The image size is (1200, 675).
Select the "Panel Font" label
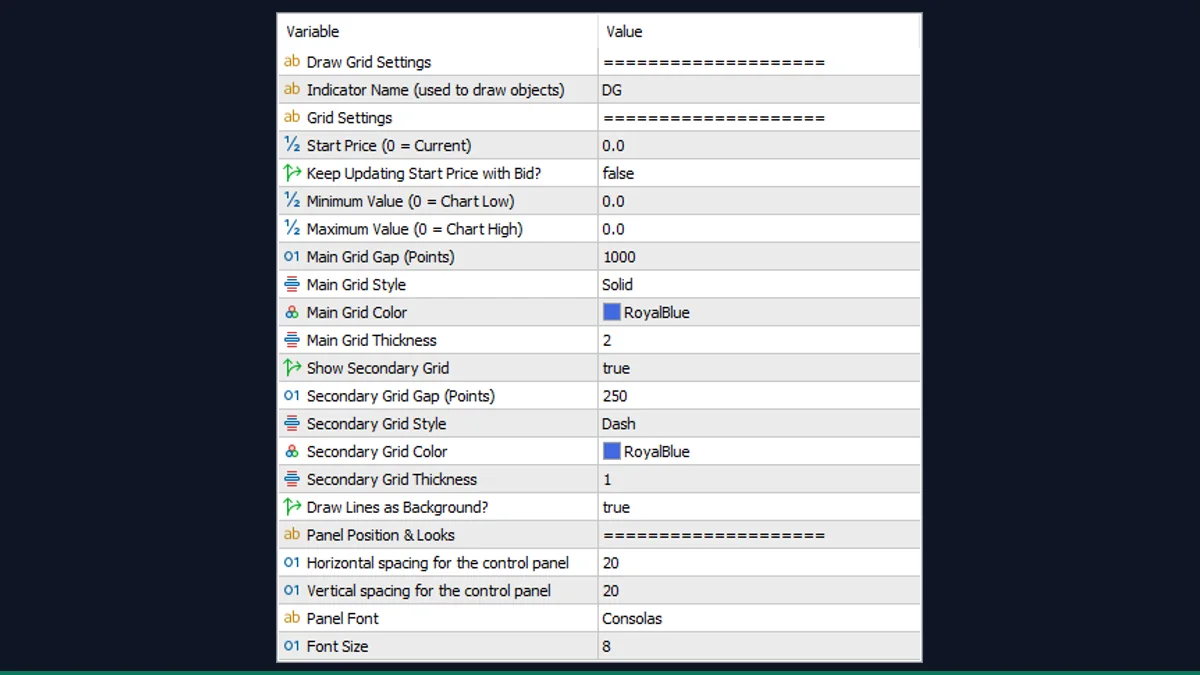[343, 618]
